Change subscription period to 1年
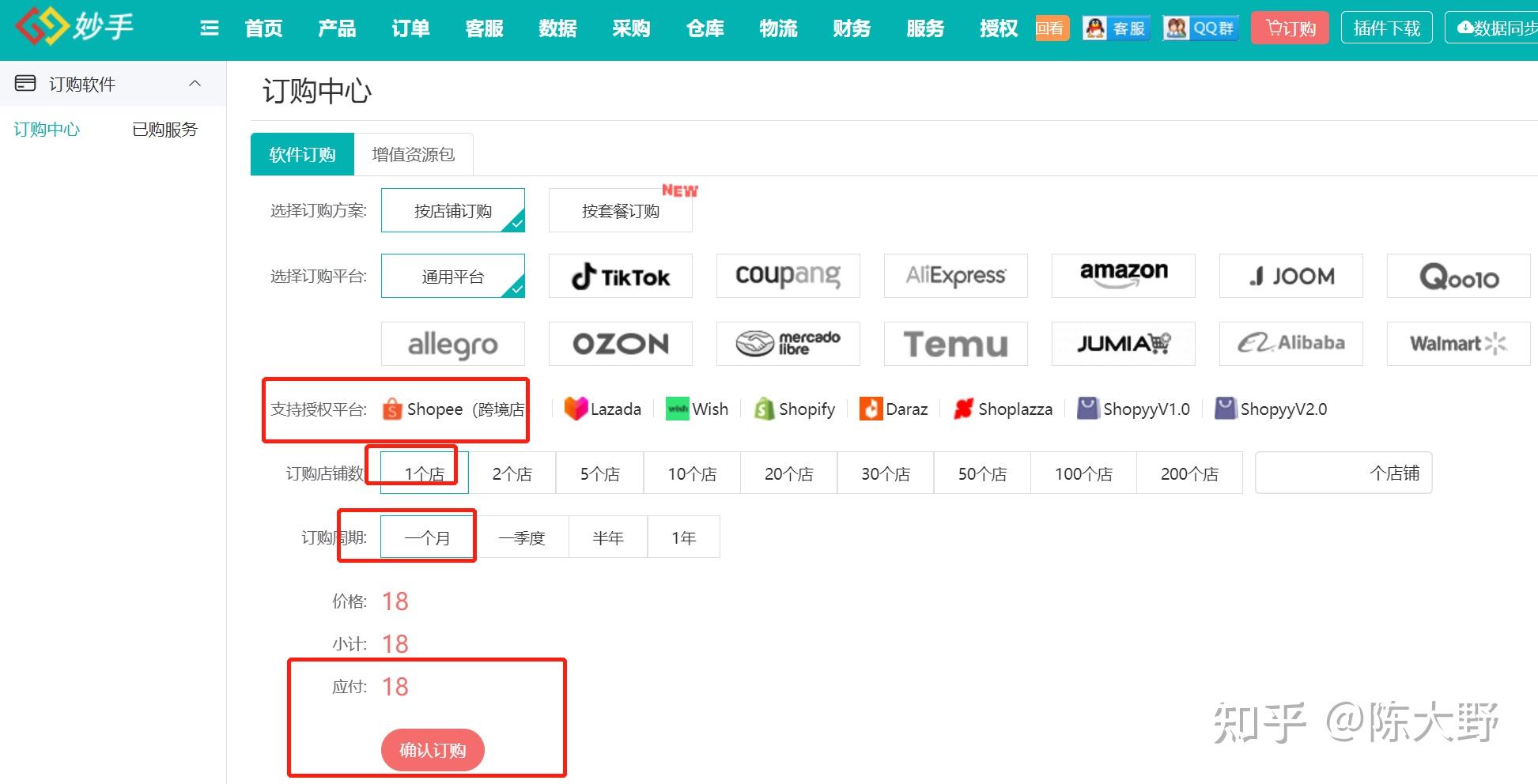 (x=683, y=536)
